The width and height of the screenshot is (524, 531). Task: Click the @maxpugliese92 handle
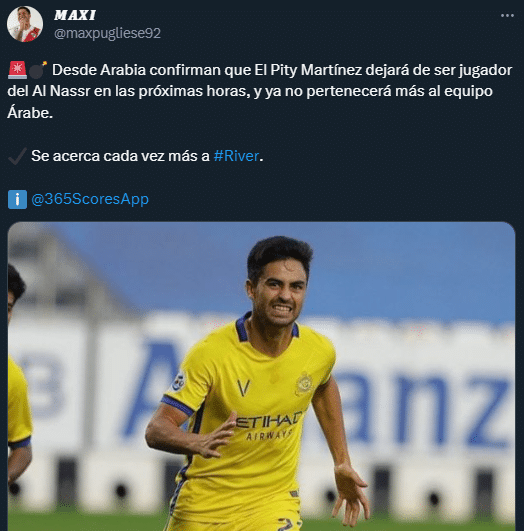107,33
